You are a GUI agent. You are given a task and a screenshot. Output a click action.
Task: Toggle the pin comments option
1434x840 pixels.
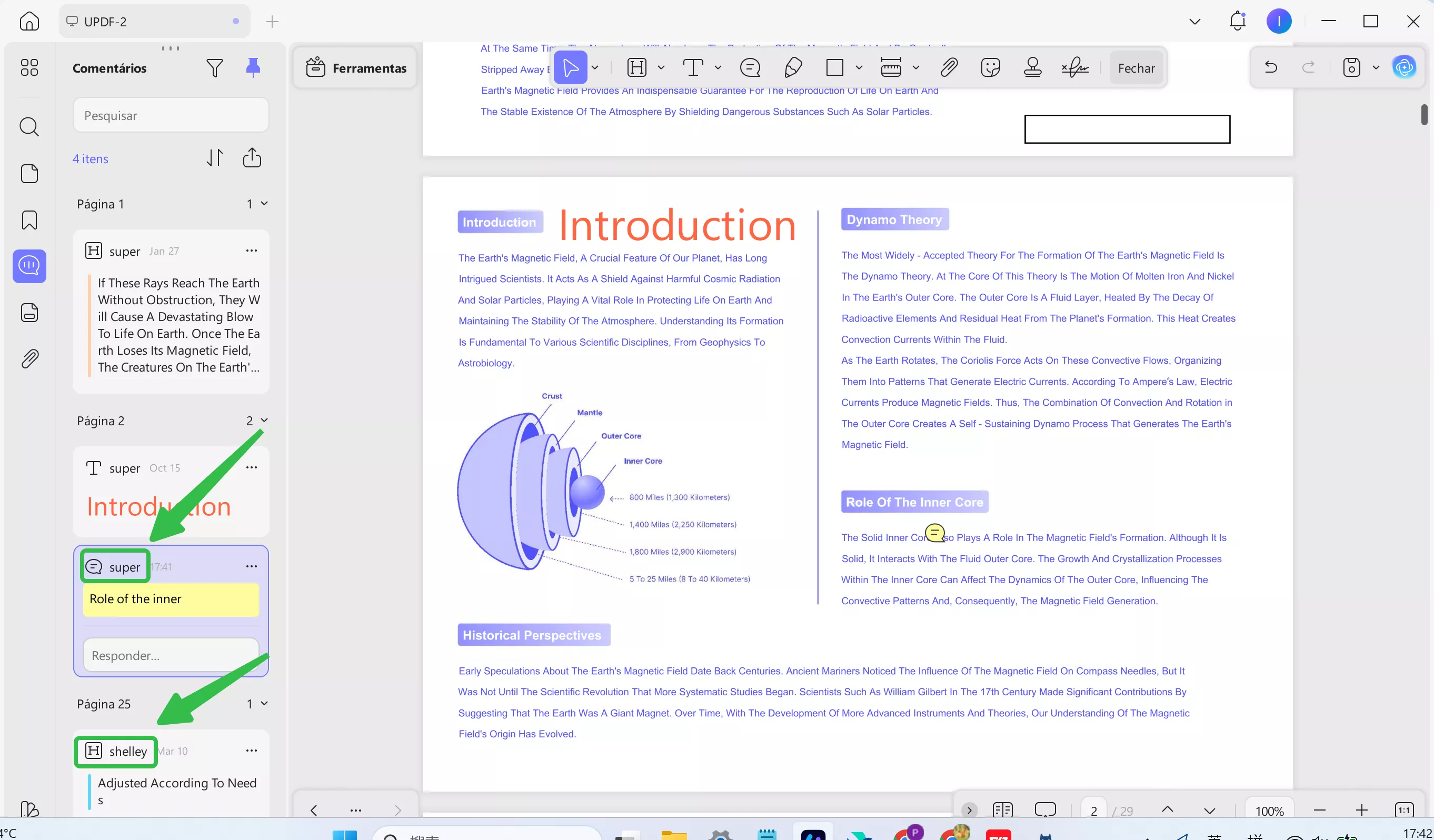pyautogui.click(x=253, y=68)
